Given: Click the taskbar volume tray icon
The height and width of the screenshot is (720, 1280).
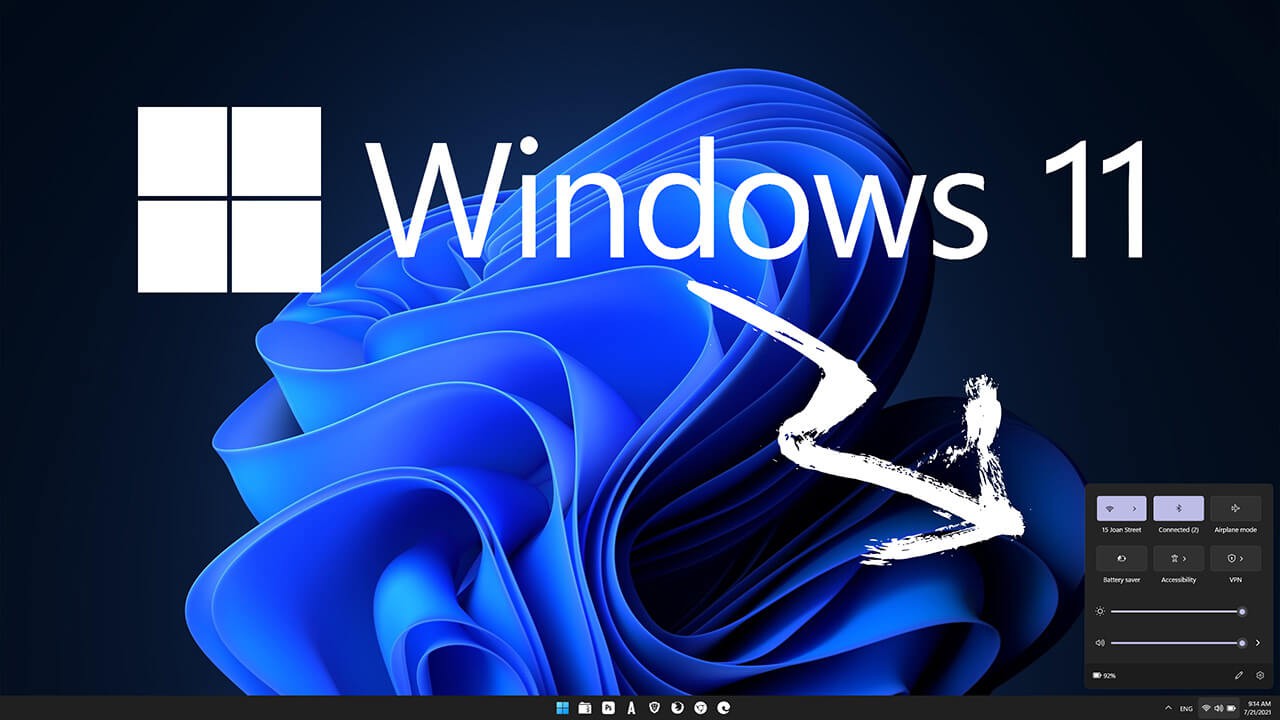Looking at the screenshot, I should coord(1219,708).
